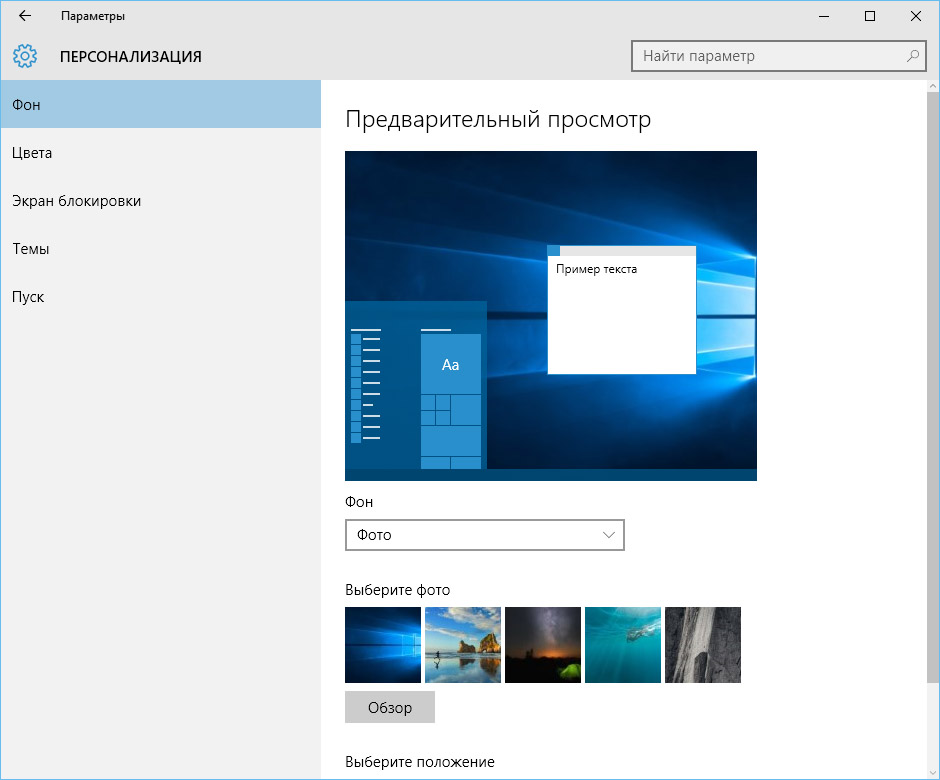Go to the Темы section
Screen dimensions: 940x780
tap(161, 249)
